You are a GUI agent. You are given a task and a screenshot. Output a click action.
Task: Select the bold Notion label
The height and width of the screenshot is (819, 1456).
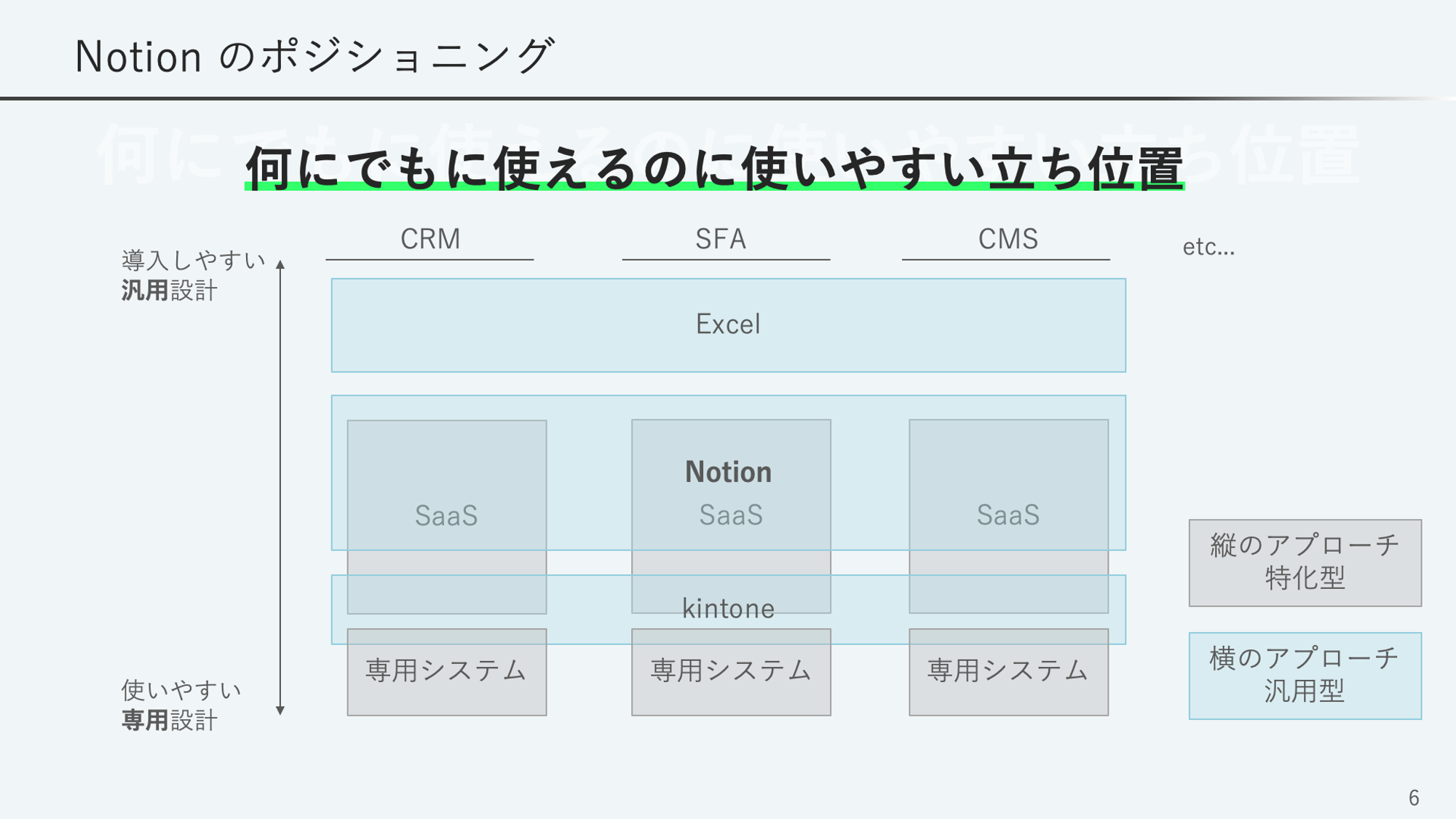(728, 472)
